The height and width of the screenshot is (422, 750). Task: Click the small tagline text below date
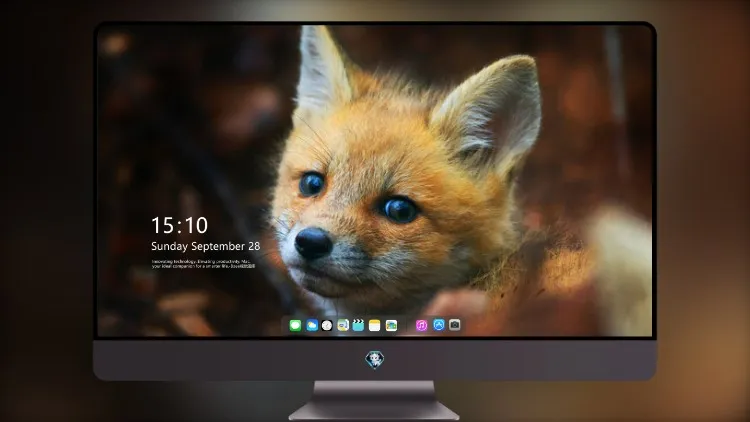203,264
